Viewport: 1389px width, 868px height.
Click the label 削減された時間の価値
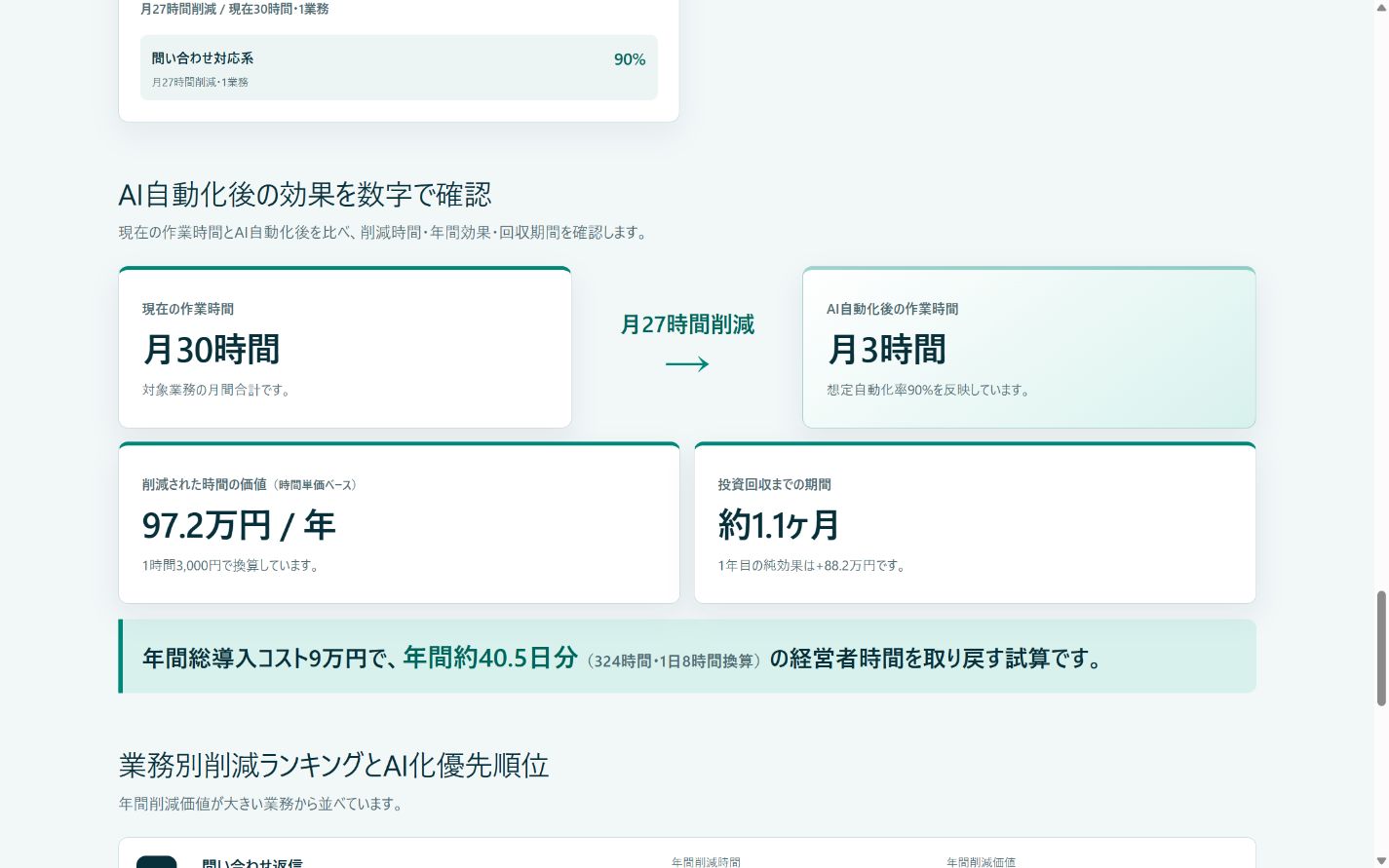205,484
